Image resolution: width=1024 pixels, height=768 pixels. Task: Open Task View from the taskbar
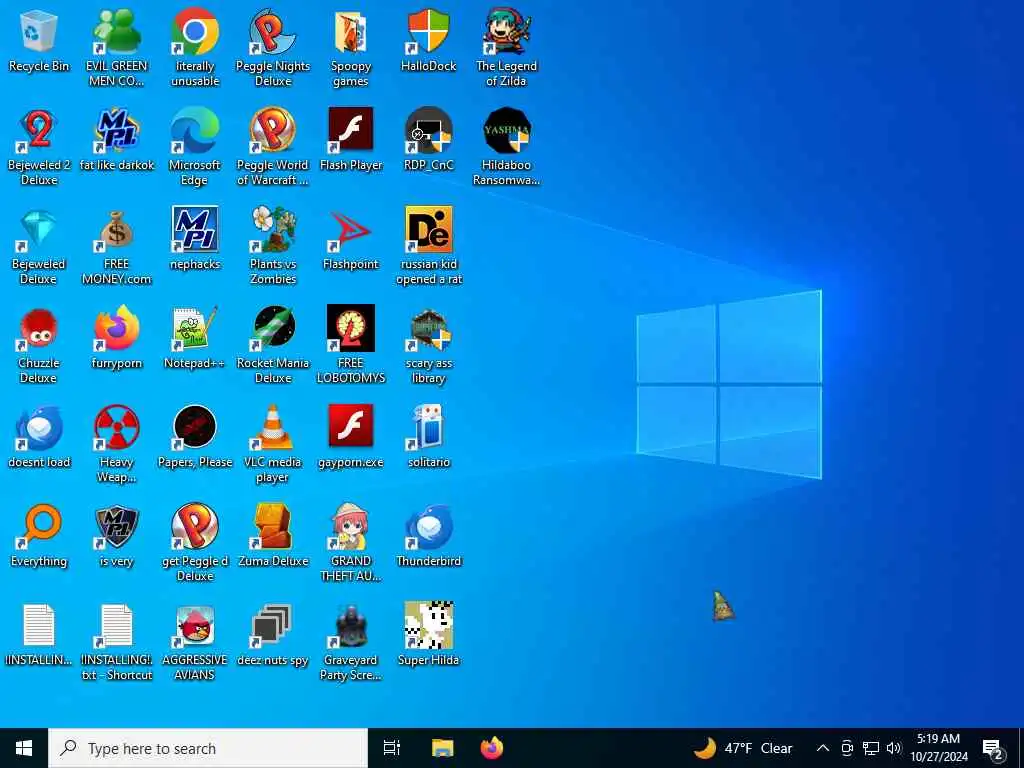[392, 748]
